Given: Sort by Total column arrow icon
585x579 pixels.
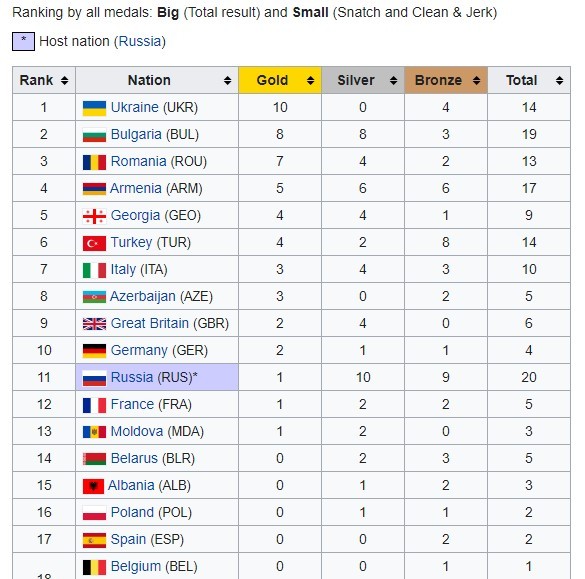Looking at the screenshot, I should tap(559, 80).
